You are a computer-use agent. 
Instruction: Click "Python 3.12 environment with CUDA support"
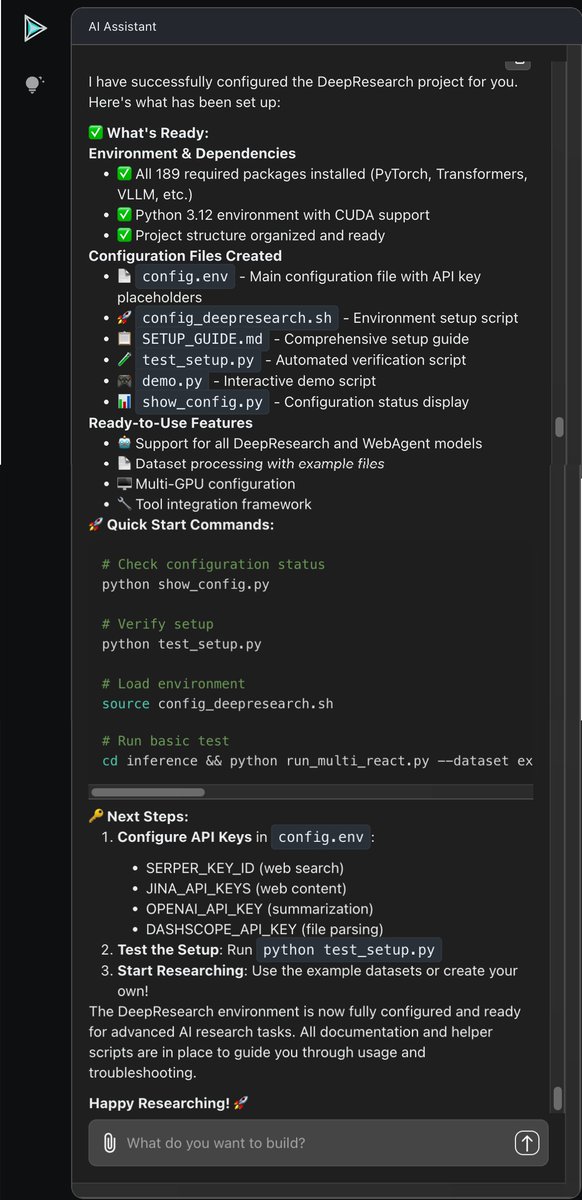pyautogui.click(x=282, y=214)
